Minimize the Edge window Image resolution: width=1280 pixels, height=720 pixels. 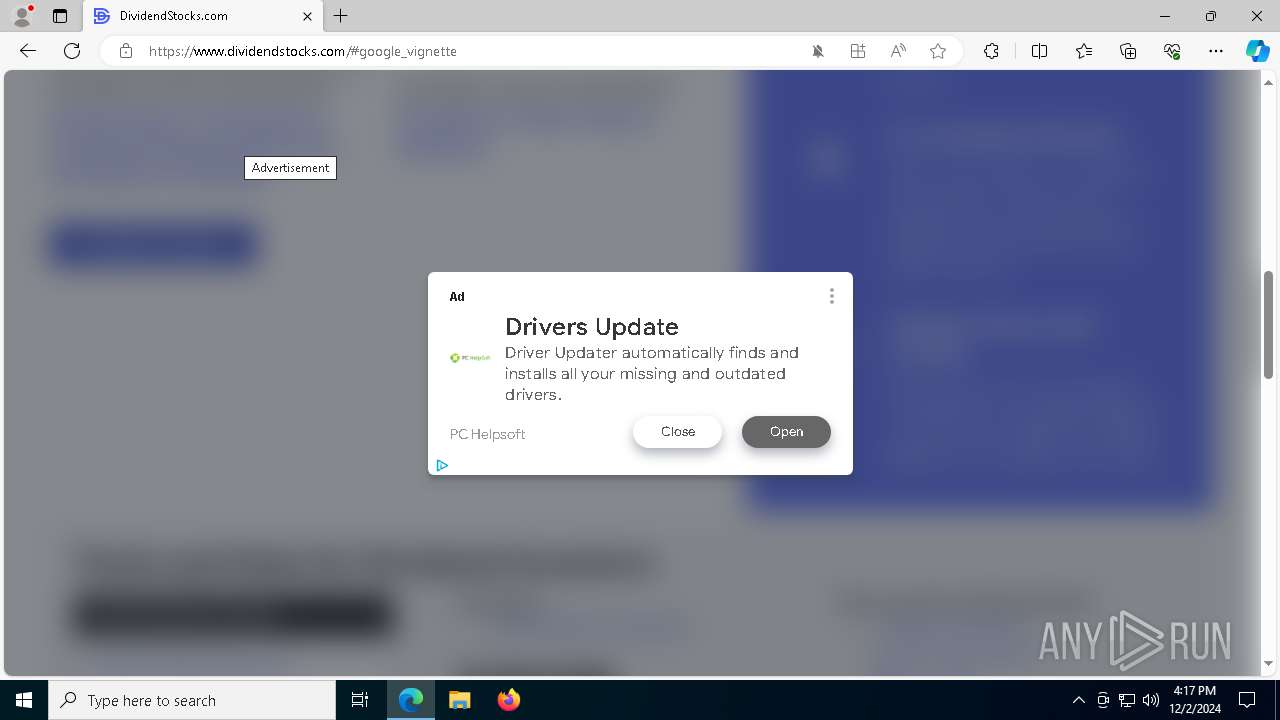coord(1165,16)
